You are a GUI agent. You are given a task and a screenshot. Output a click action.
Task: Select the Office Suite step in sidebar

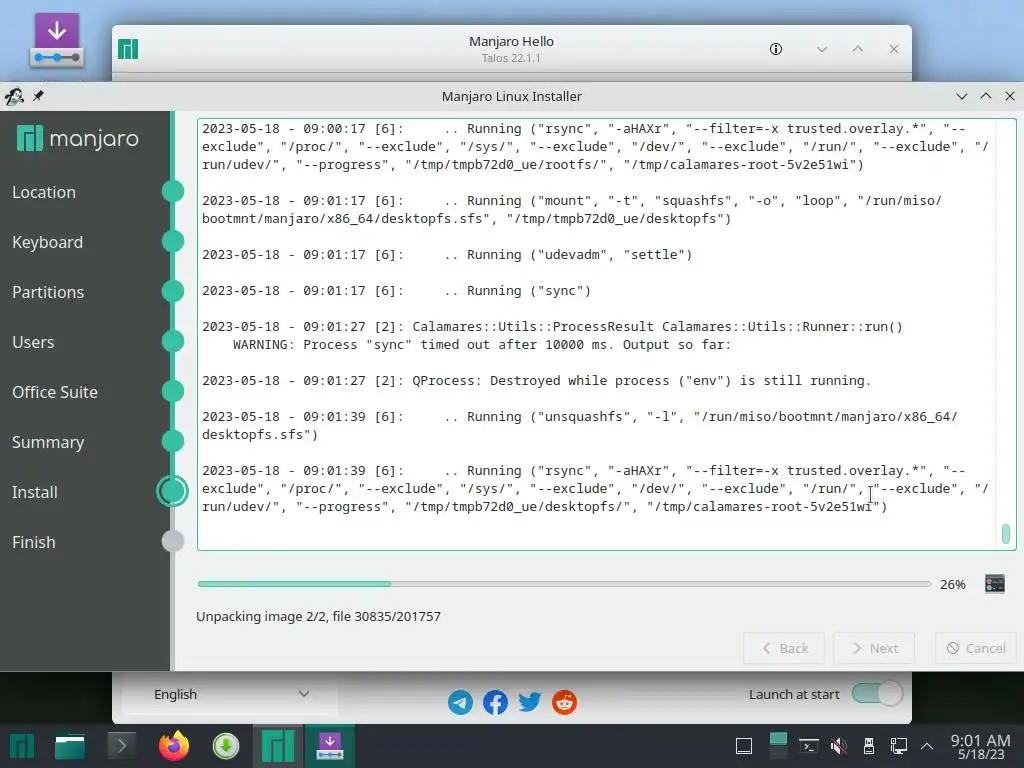[x=55, y=392]
